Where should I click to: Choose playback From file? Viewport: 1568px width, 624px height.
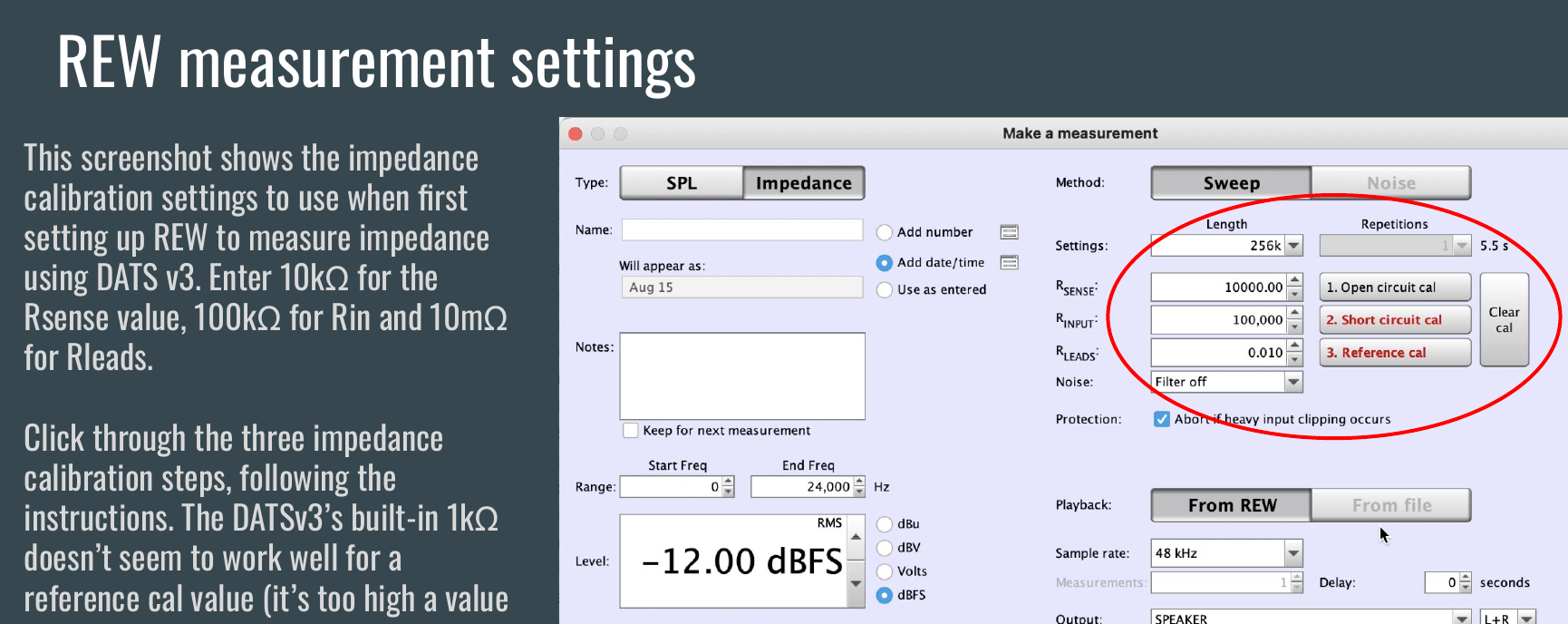1390,505
